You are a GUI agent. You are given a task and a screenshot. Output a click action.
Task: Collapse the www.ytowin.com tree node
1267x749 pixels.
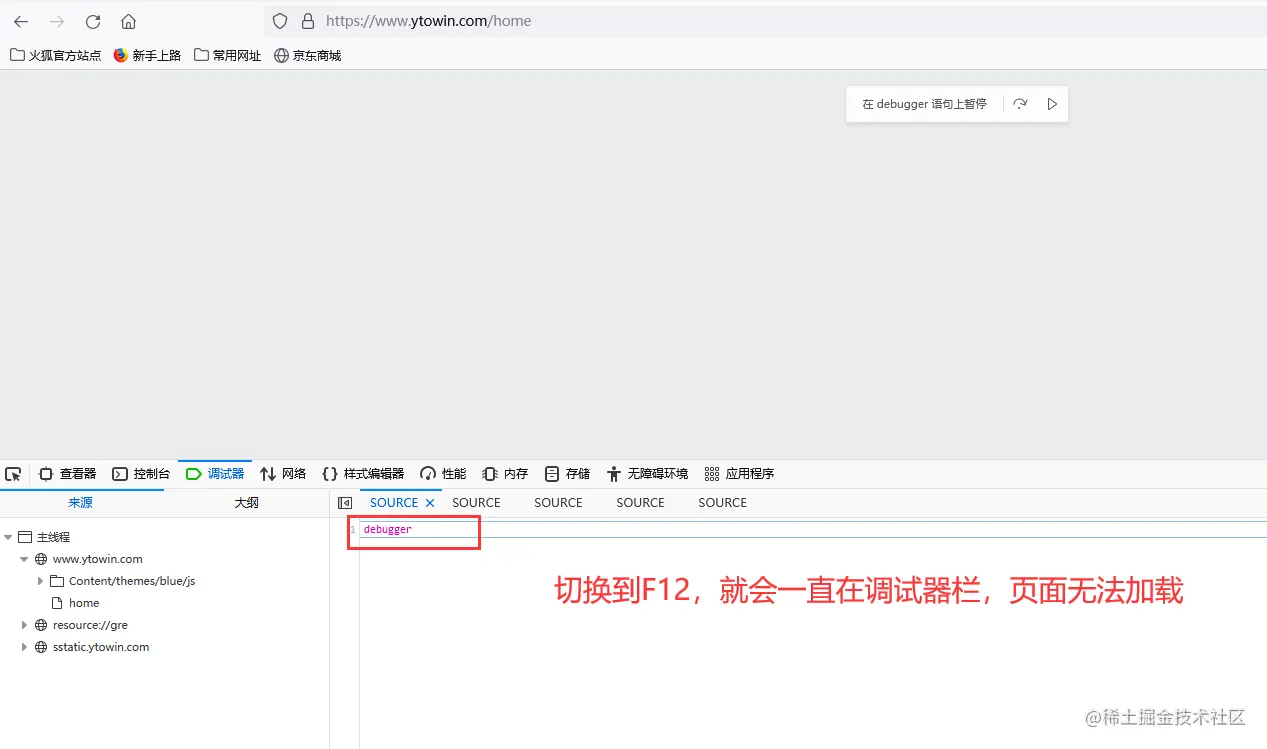(24, 559)
